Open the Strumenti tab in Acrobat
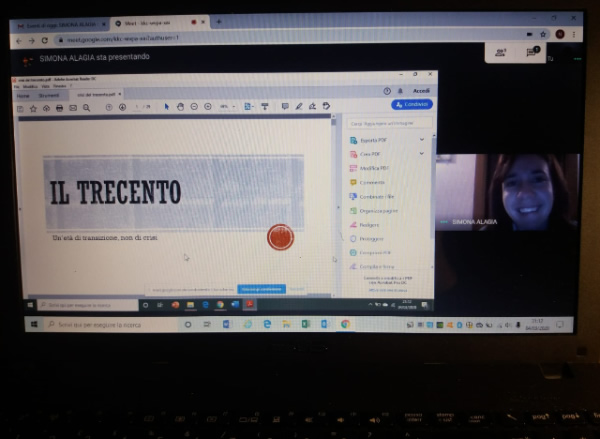Image resolution: width=600 pixels, height=439 pixels. click(x=49, y=95)
